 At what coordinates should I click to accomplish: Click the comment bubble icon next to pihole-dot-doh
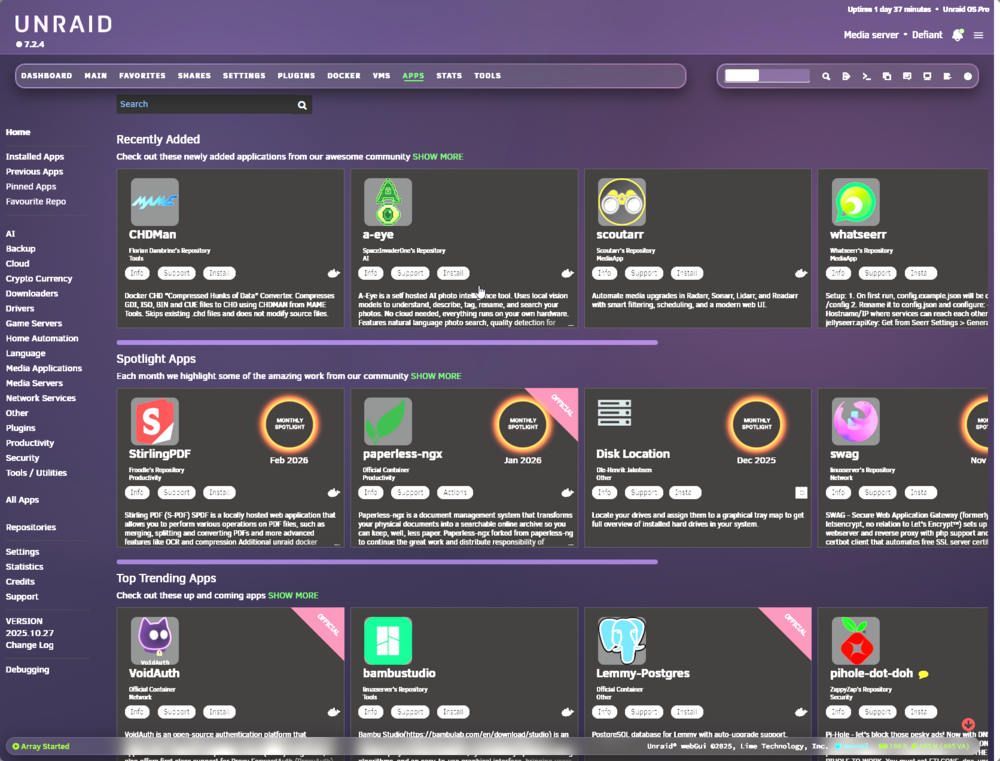point(923,674)
